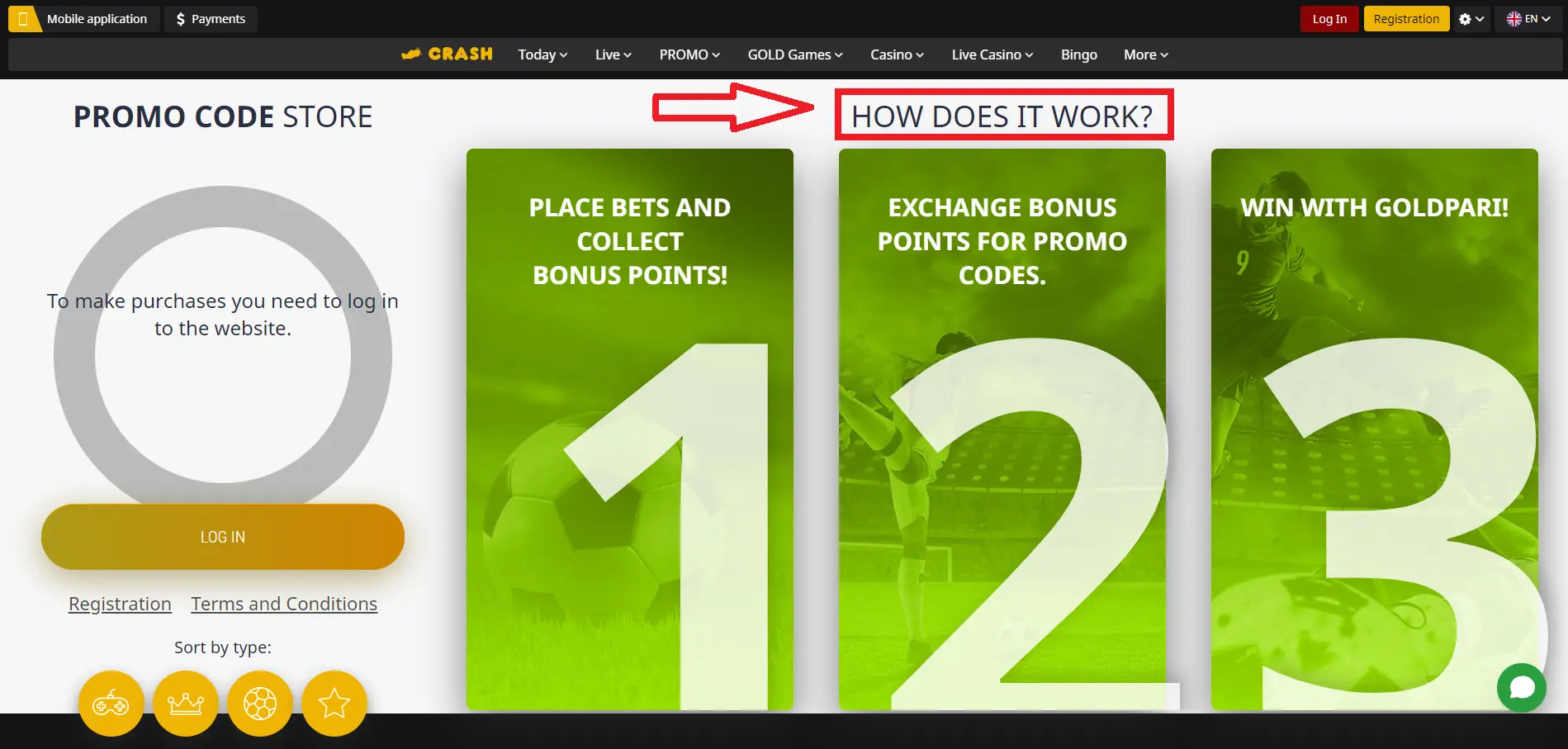Click the yellow Registration button in header

pos(1406,19)
